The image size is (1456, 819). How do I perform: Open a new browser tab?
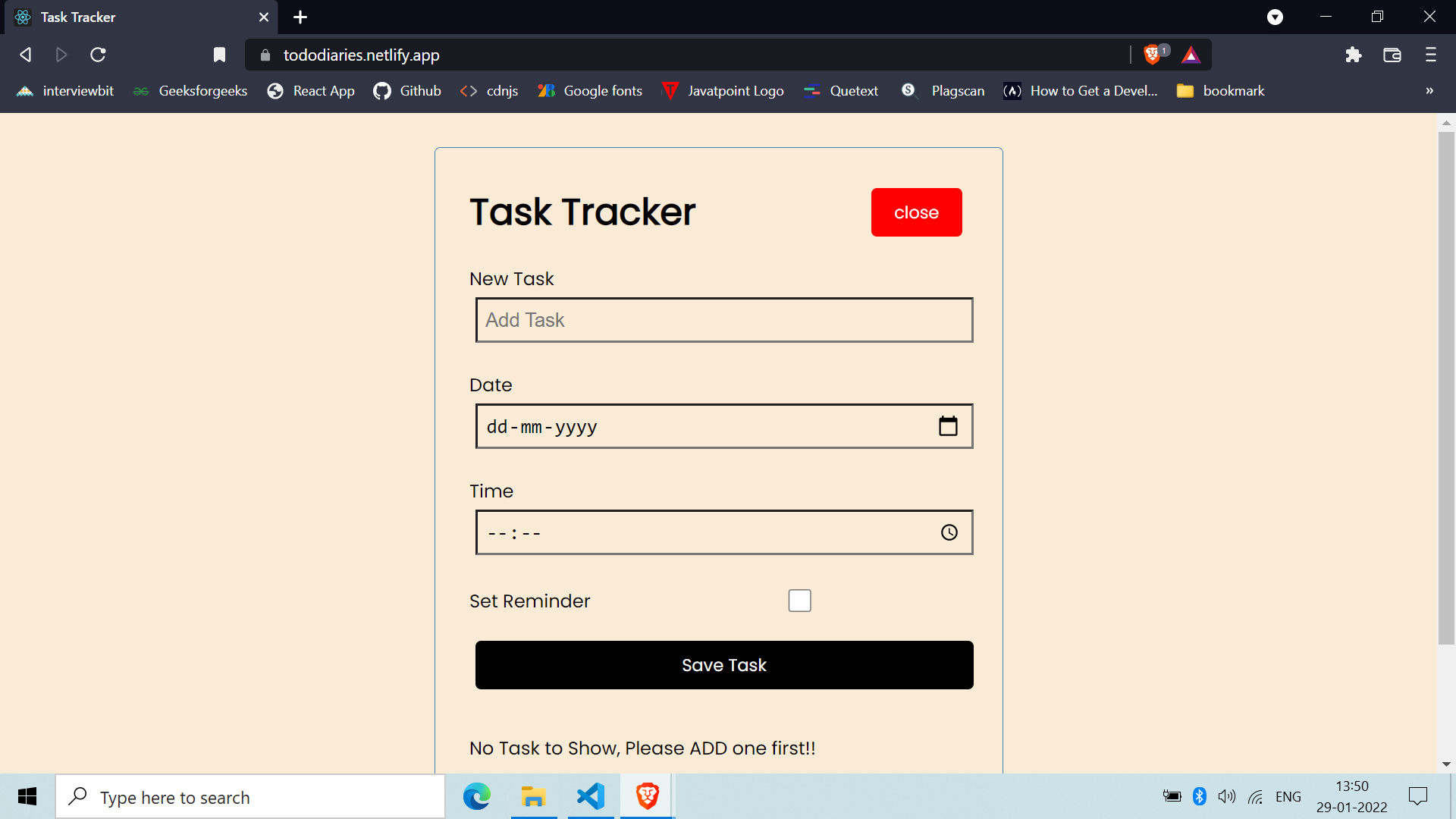click(300, 17)
